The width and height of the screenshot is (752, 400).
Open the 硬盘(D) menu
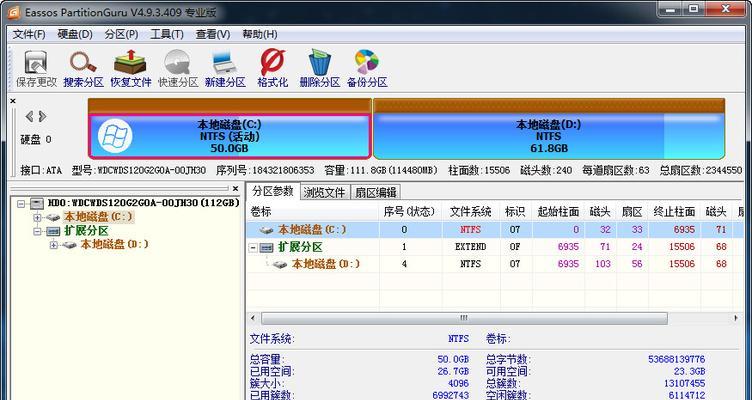(75, 35)
